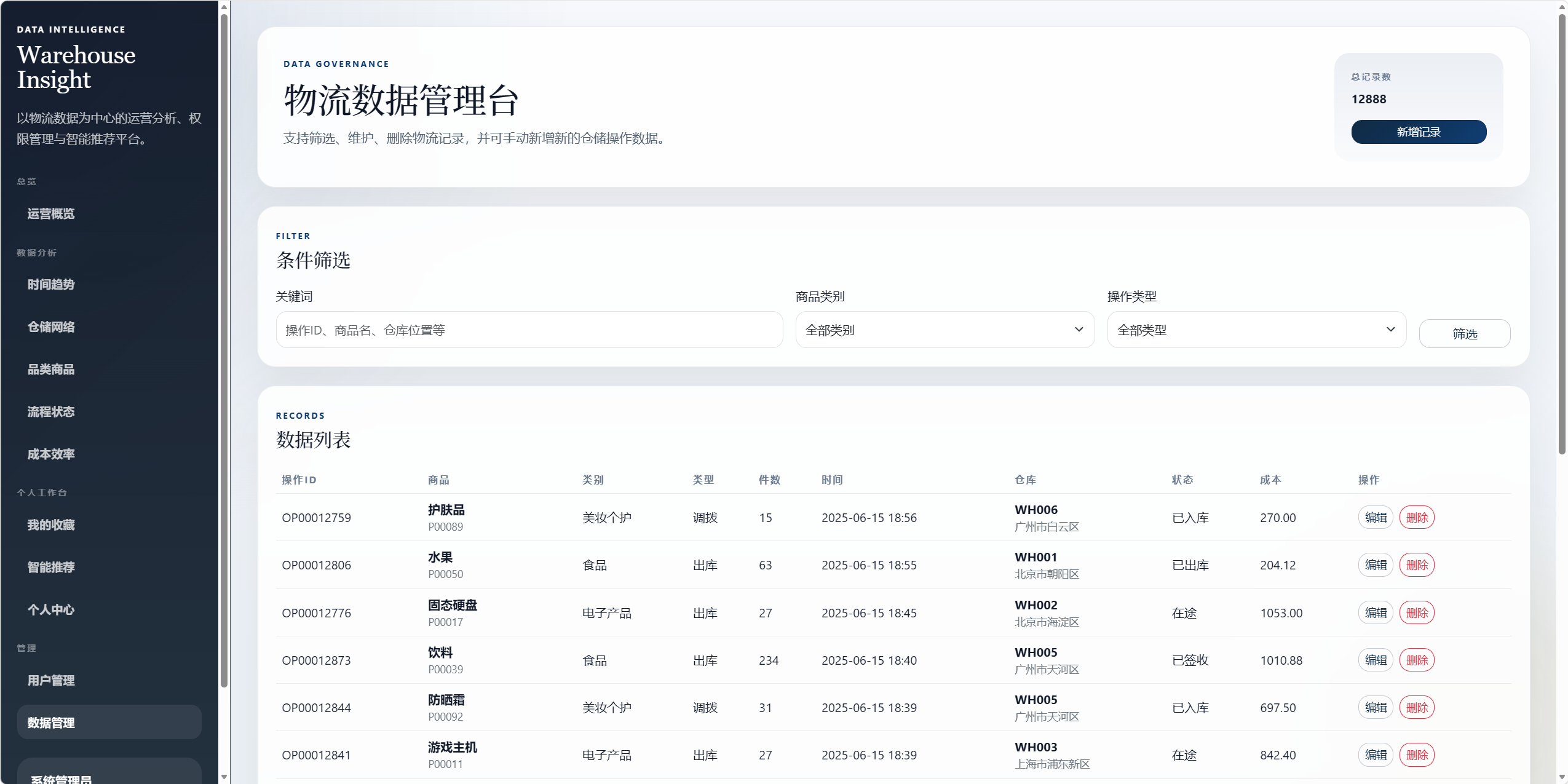Open 用户管理 in sidebar
This screenshot has width=1568, height=784.
click(51, 680)
